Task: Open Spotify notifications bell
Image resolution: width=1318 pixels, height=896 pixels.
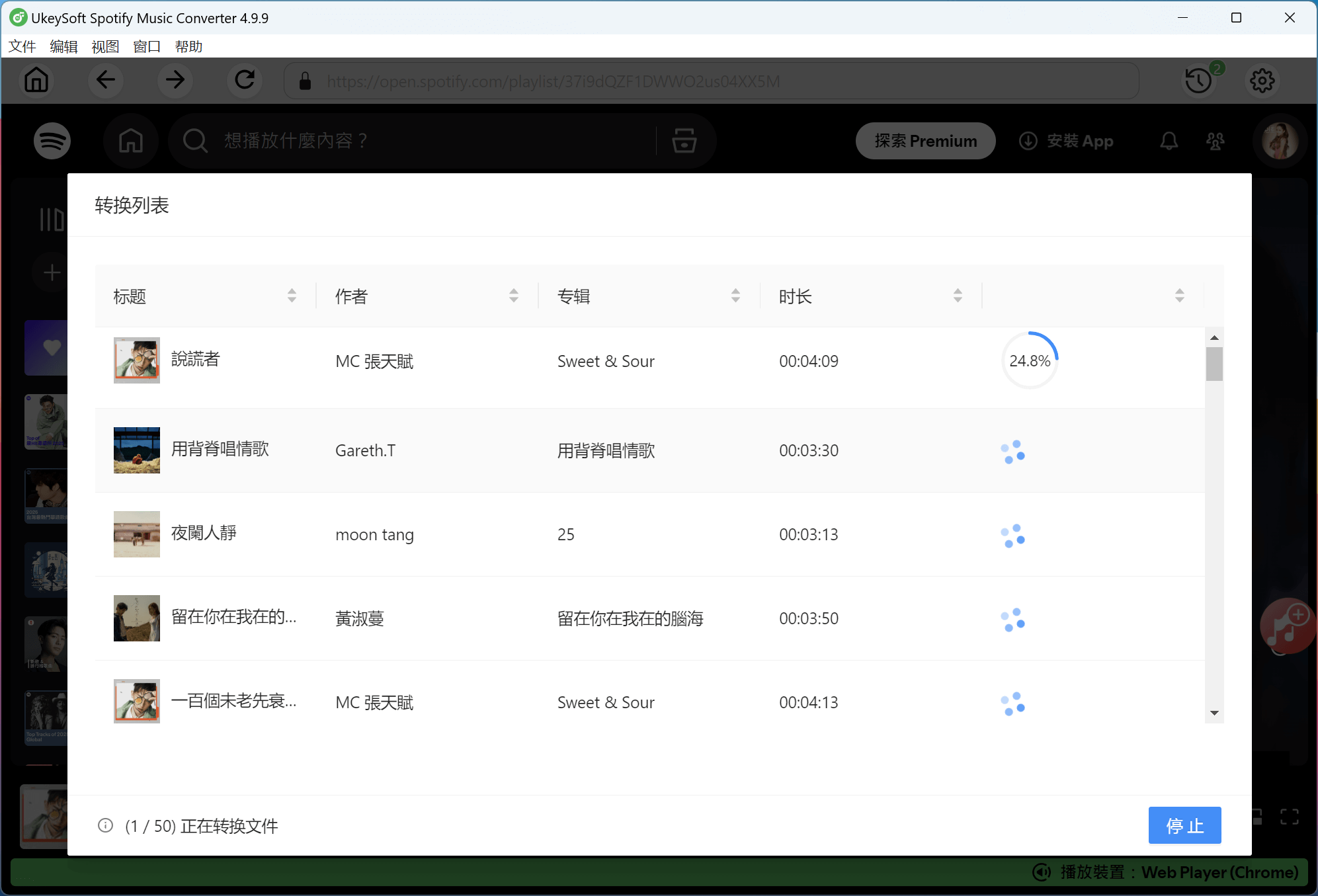Action: (x=1168, y=140)
